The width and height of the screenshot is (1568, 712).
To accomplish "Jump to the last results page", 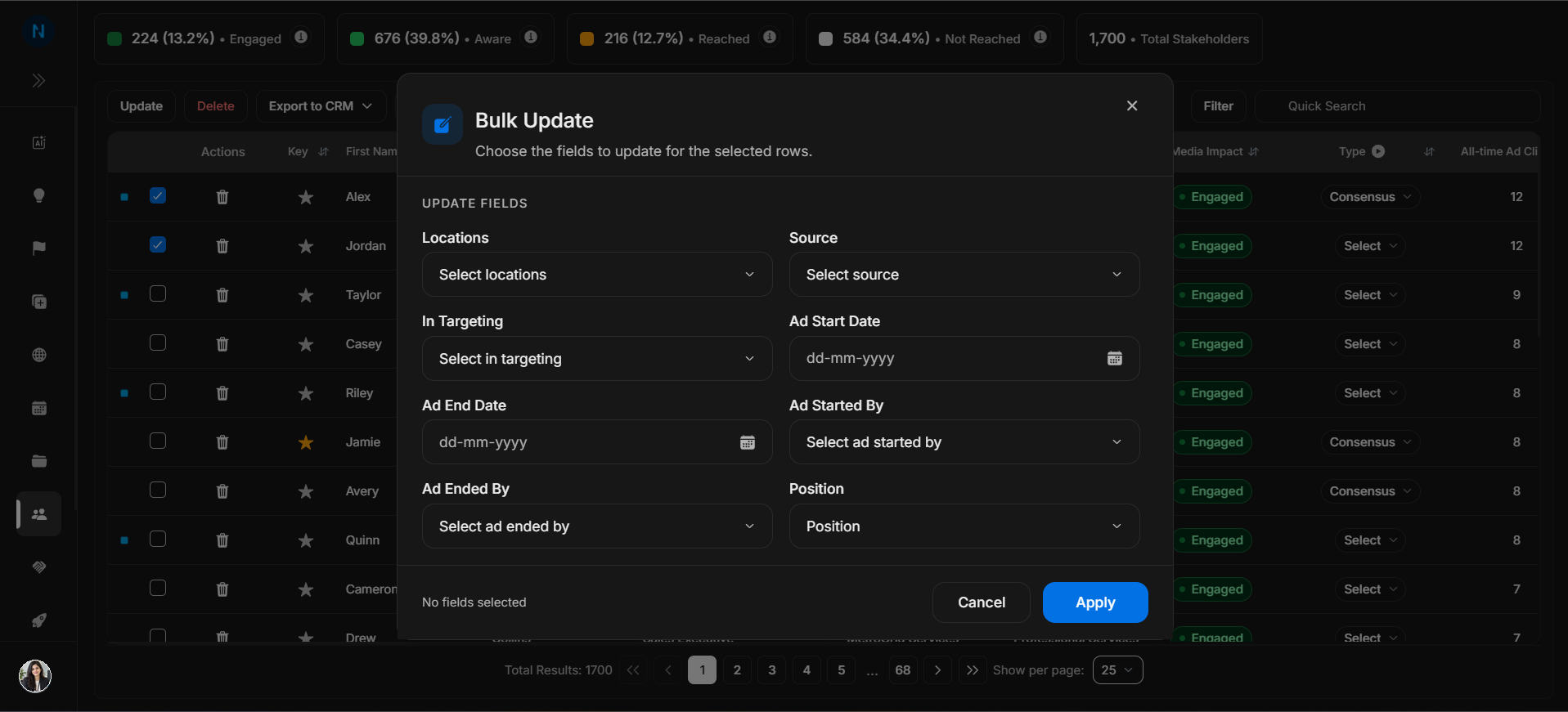I will click(x=972, y=670).
